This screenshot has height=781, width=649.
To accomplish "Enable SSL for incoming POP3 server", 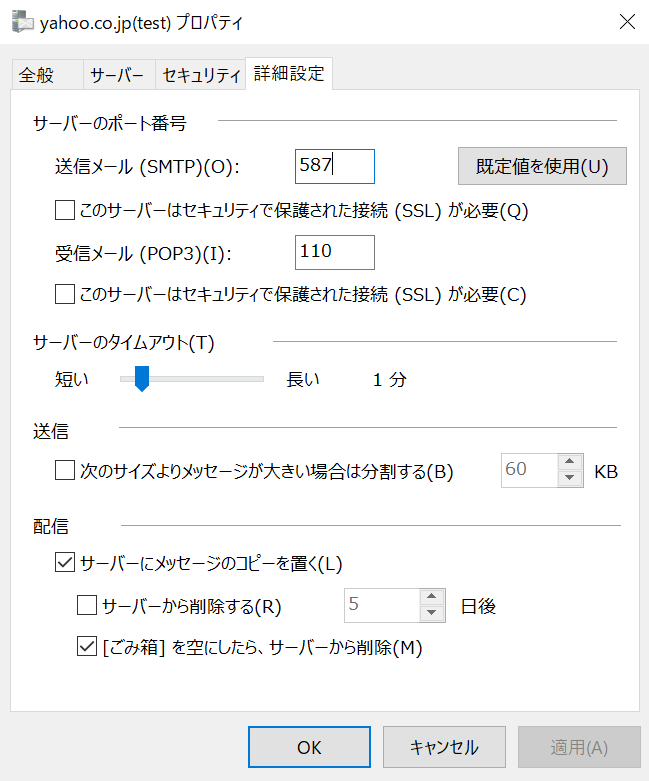I will (65, 294).
